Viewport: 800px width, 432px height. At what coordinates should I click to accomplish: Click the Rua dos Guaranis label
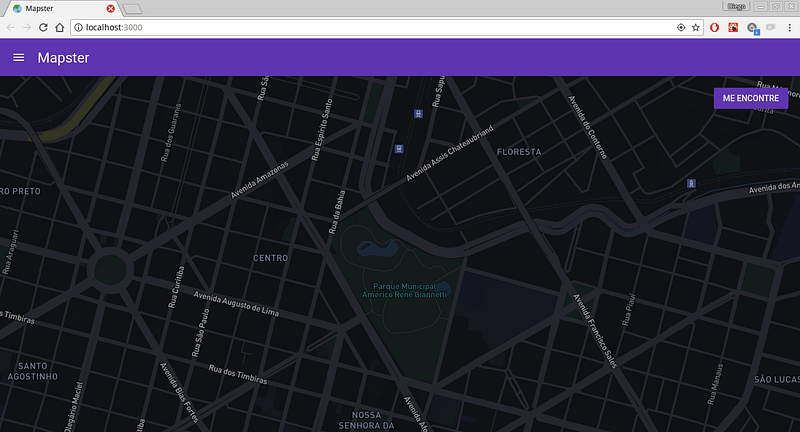pyautogui.click(x=171, y=133)
